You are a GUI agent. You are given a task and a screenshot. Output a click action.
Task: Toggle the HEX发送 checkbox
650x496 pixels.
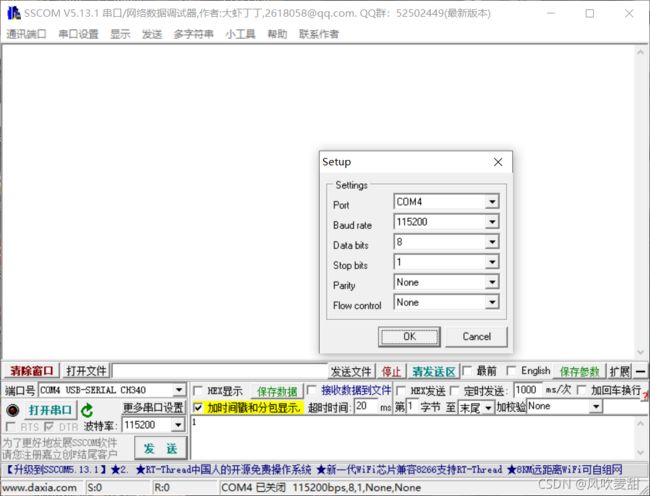[401, 390]
